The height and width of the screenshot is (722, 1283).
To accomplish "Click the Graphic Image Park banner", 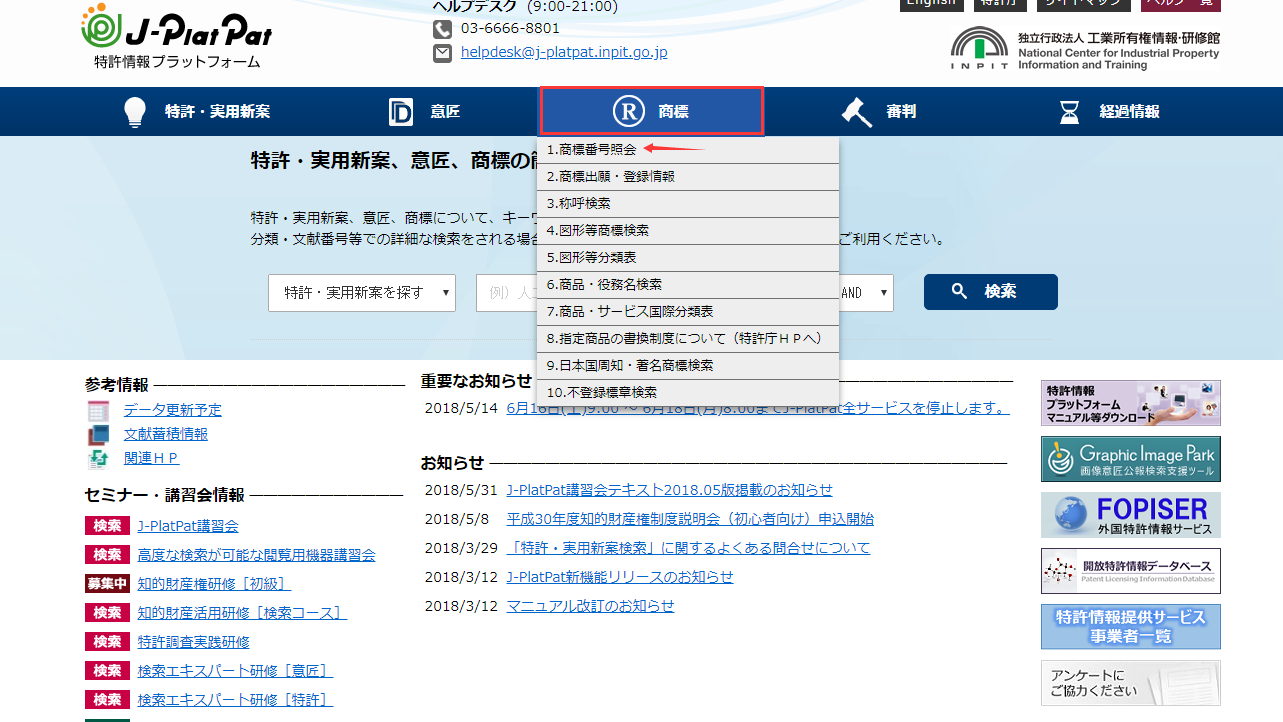I will click(x=1130, y=459).
